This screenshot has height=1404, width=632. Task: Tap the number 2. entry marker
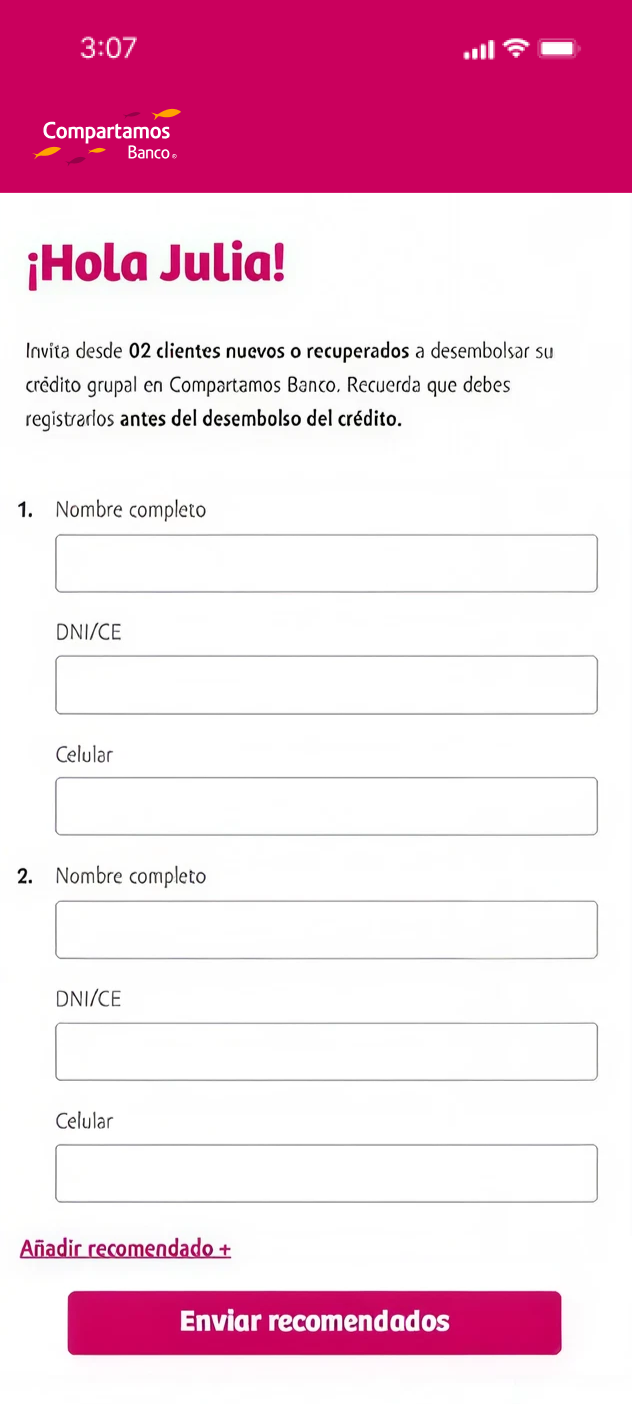point(25,877)
